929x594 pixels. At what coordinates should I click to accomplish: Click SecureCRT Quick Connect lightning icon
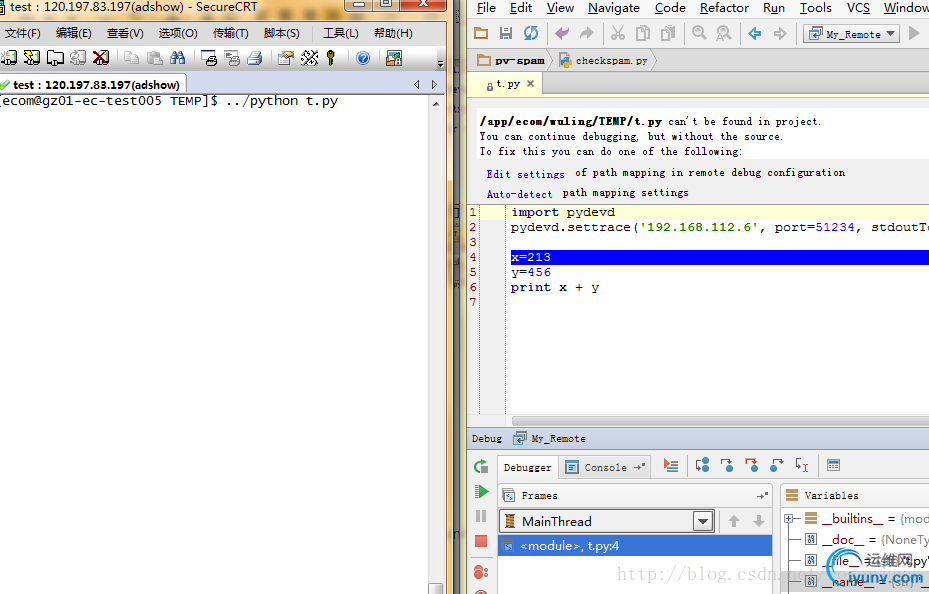(31, 57)
